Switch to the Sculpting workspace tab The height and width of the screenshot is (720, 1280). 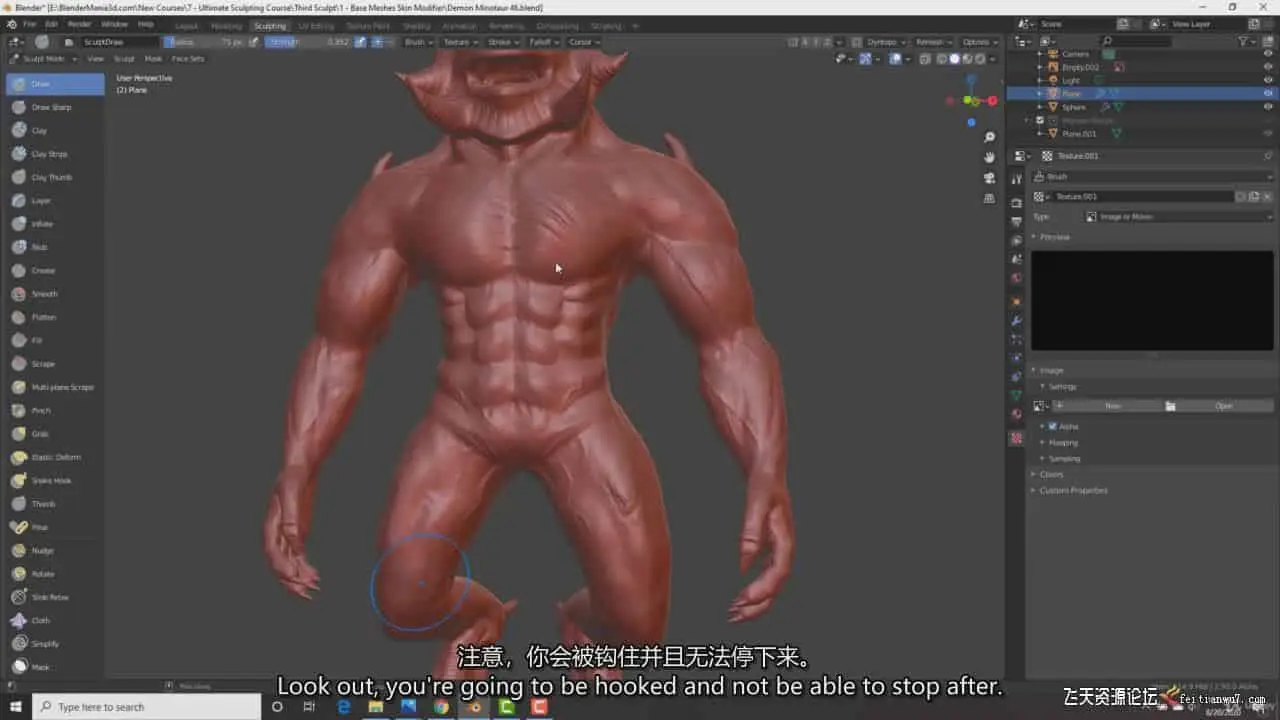click(270, 25)
